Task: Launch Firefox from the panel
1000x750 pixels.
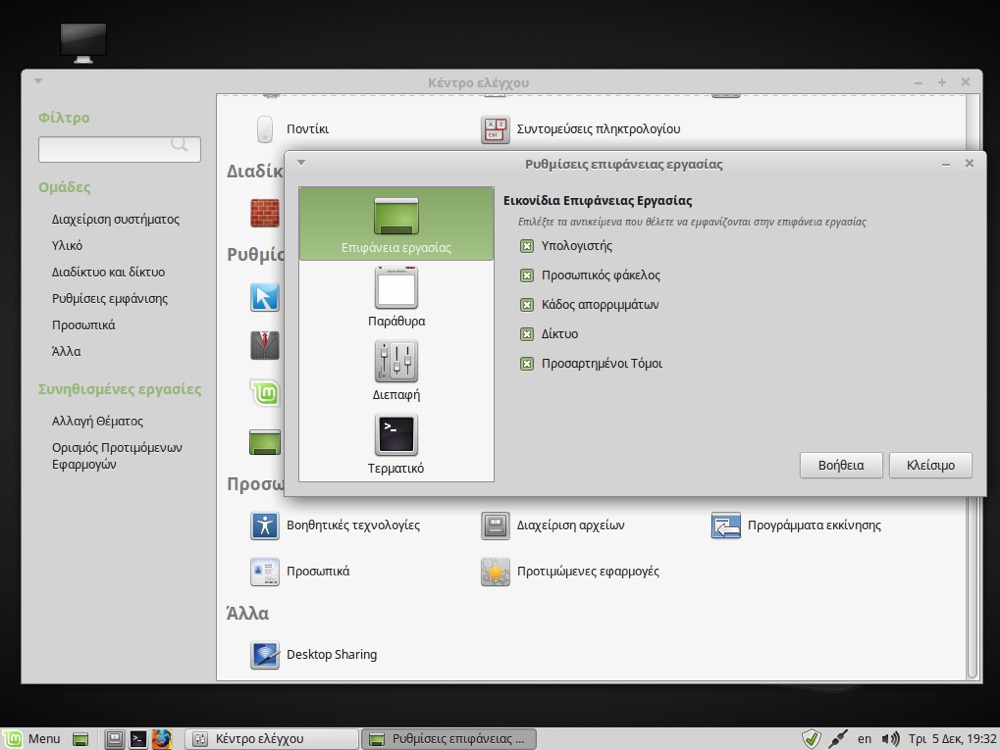Action: pos(162,739)
